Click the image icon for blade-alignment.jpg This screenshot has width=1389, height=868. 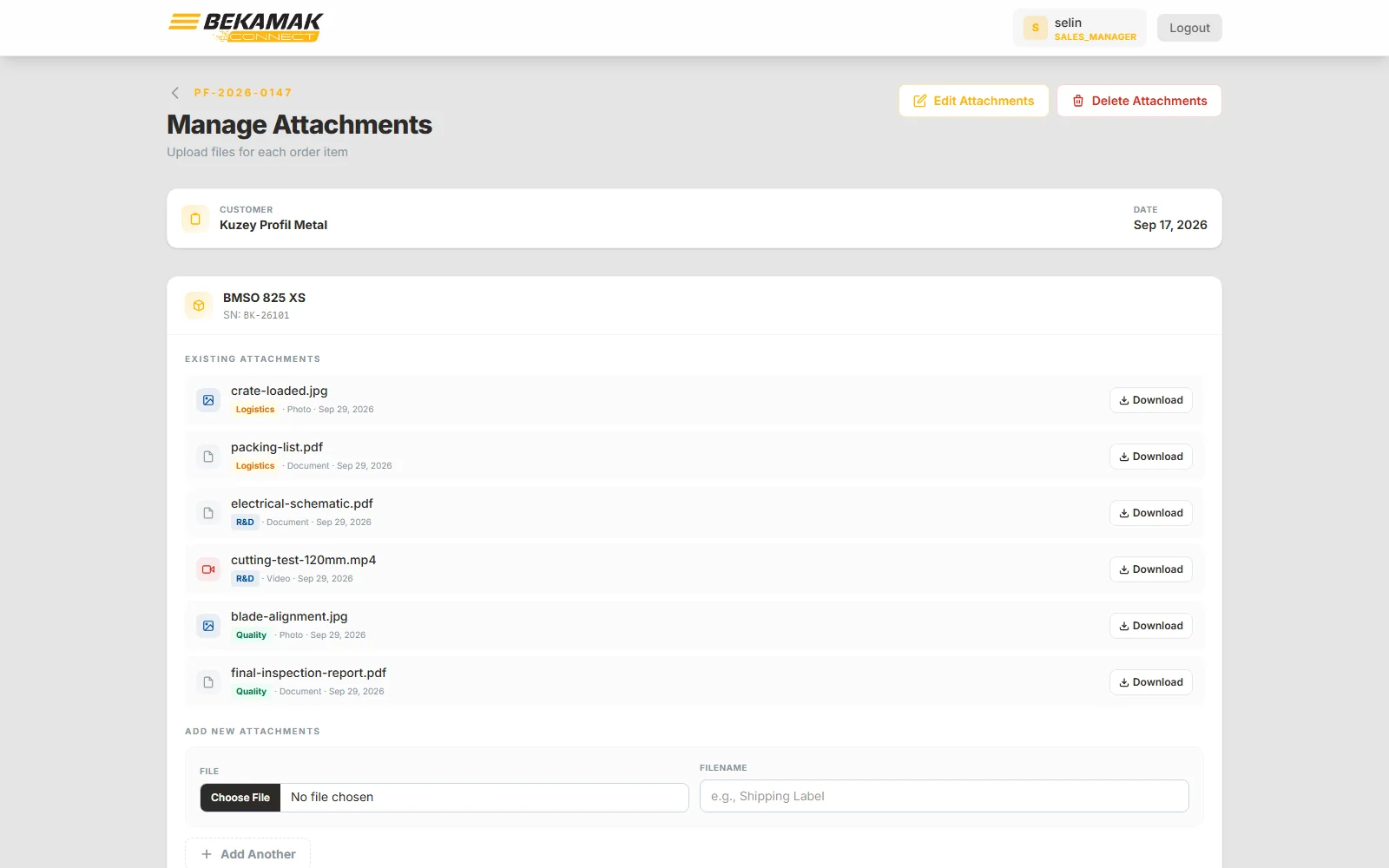[208, 626]
